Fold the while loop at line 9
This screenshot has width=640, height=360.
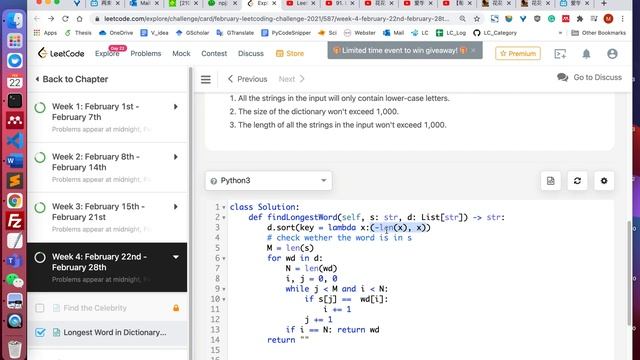(224, 289)
